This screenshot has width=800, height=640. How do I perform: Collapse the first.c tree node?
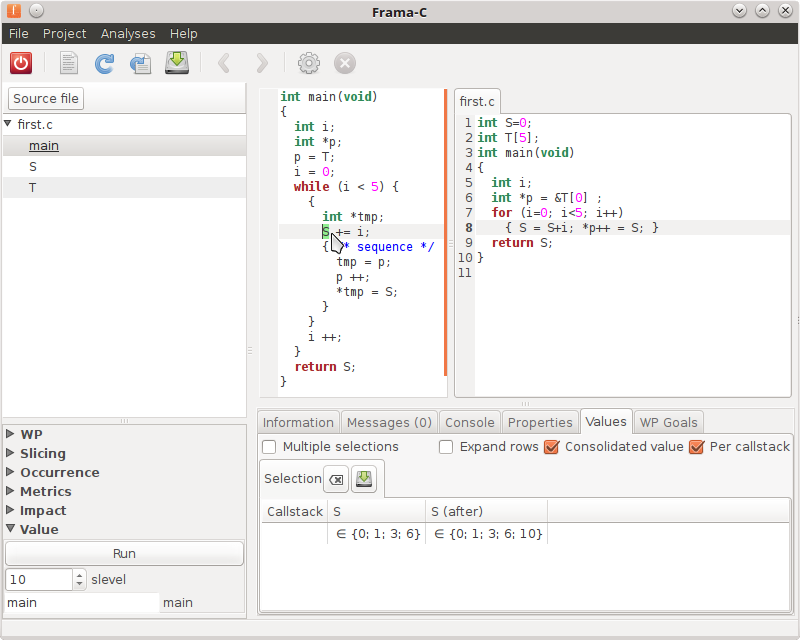[8, 124]
